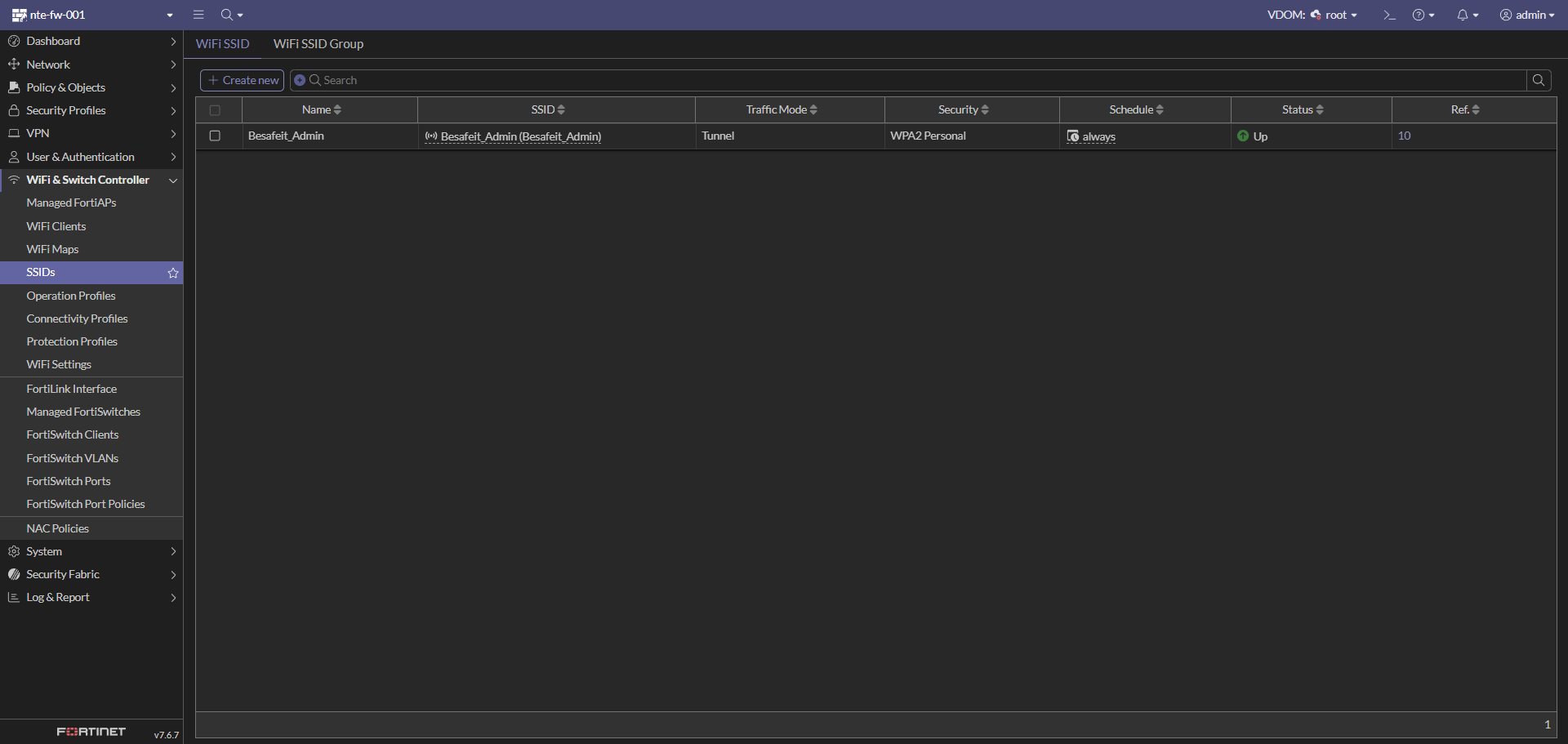Click the User & Authentication person icon
This screenshot has height=744, width=1568.
[14, 157]
